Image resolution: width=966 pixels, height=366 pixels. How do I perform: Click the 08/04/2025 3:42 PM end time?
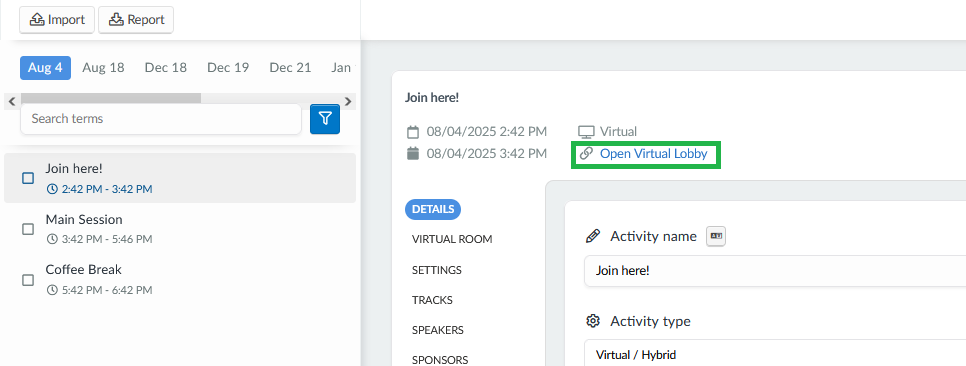[487, 153]
